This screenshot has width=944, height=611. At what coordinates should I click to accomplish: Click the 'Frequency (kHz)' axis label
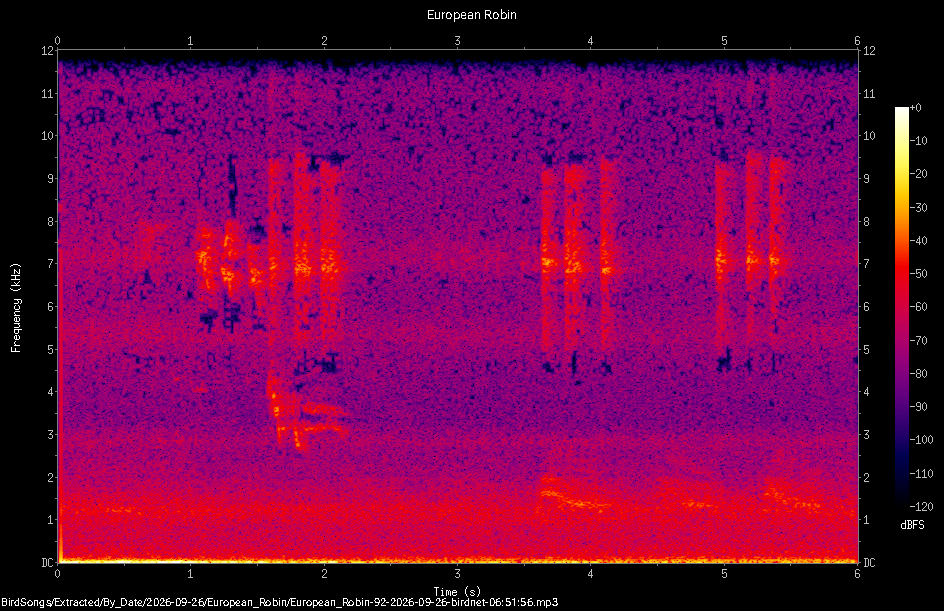click(x=16, y=307)
